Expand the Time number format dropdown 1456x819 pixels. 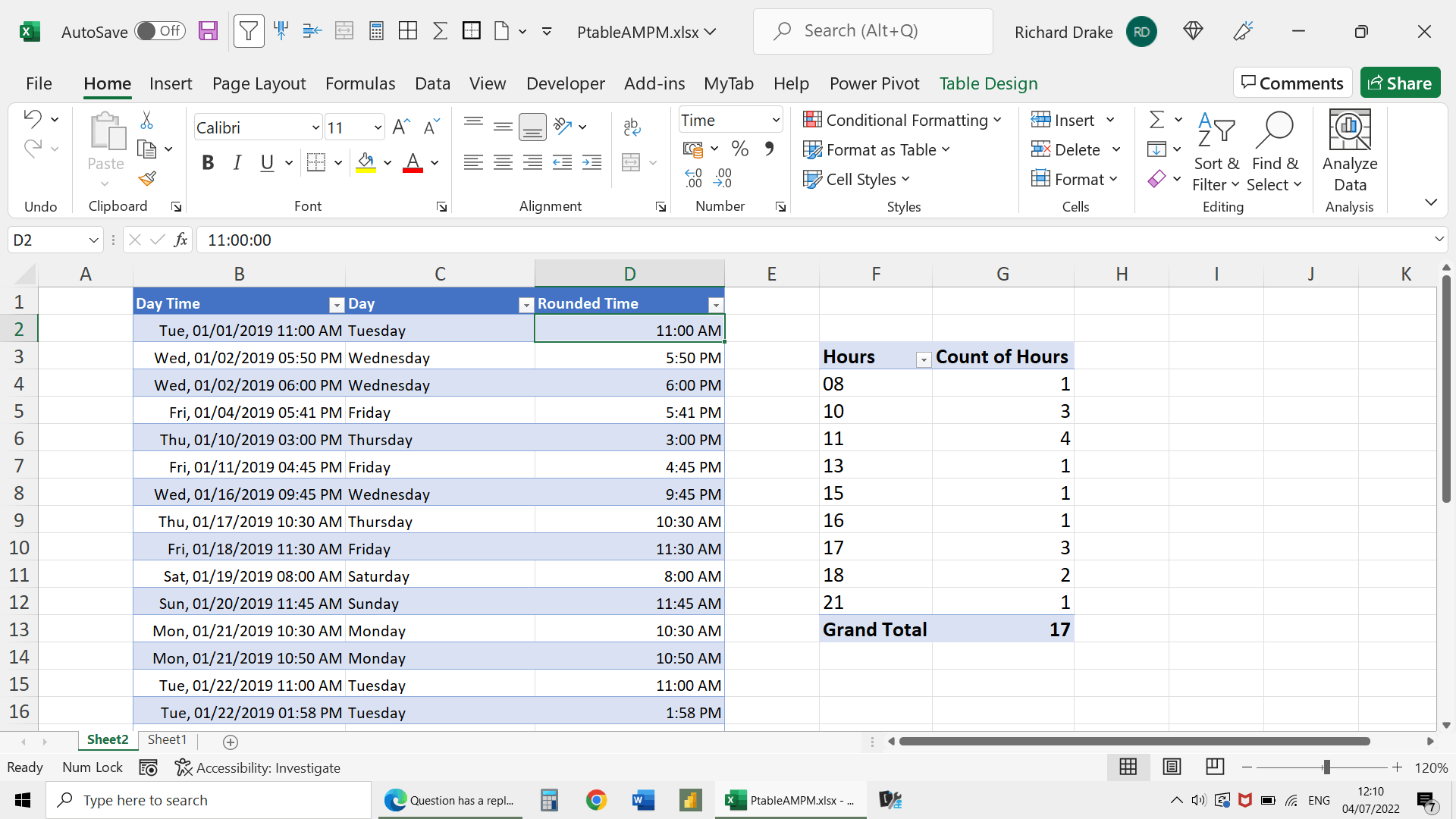pos(776,120)
